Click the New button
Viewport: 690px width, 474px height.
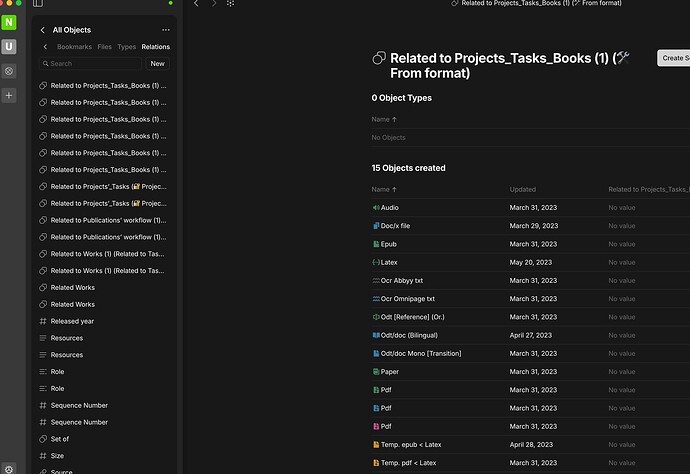coord(157,64)
